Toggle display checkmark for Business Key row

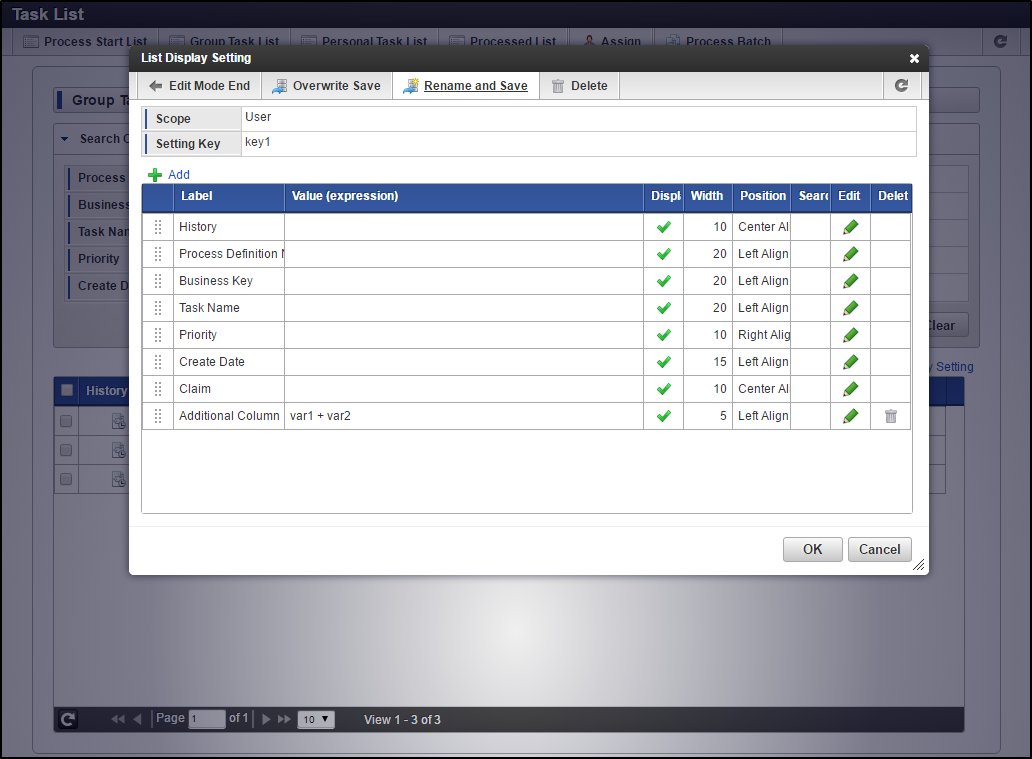[x=663, y=281]
